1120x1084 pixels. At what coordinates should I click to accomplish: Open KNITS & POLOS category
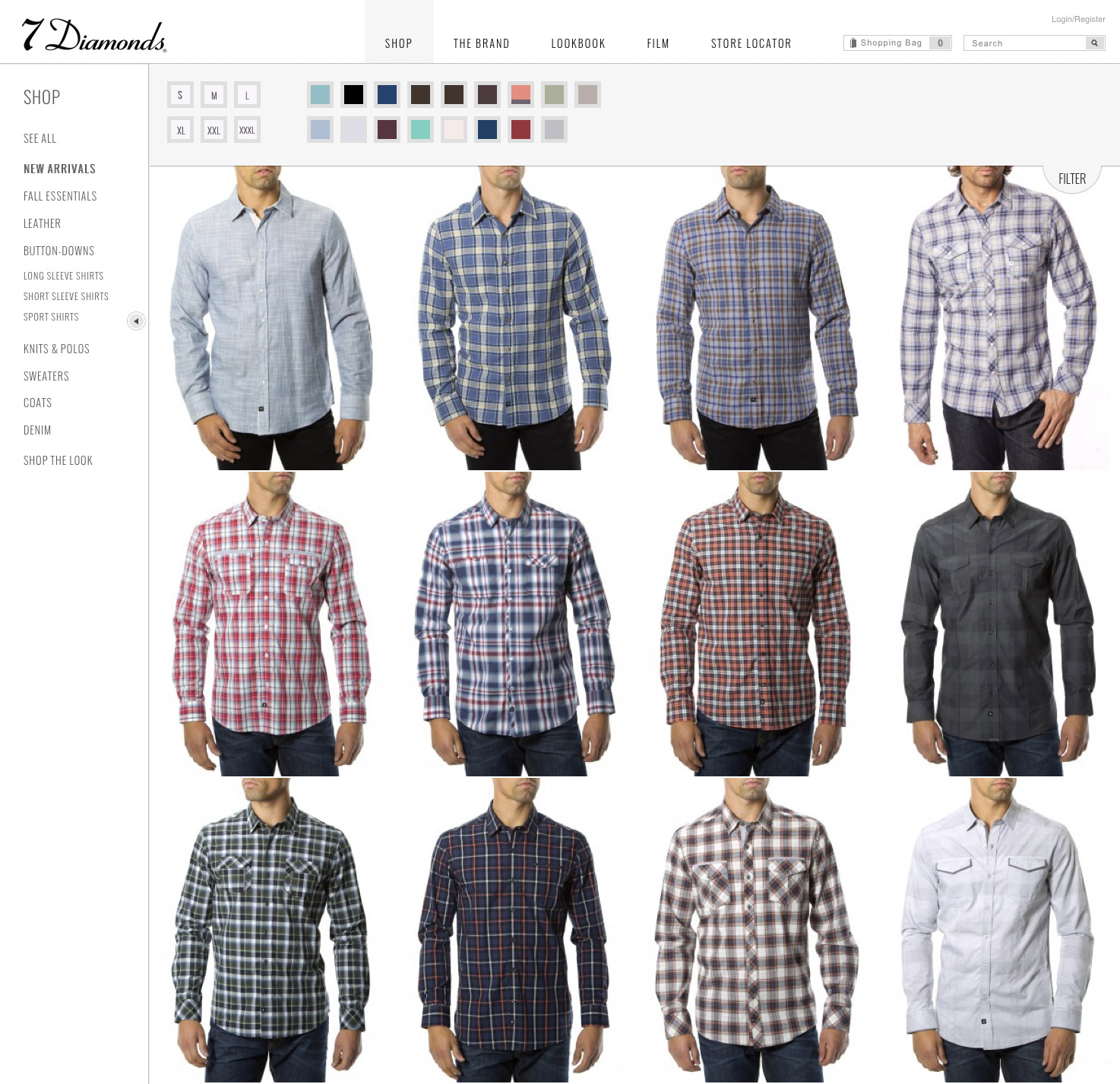pyautogui.click(x=56, y=349)
